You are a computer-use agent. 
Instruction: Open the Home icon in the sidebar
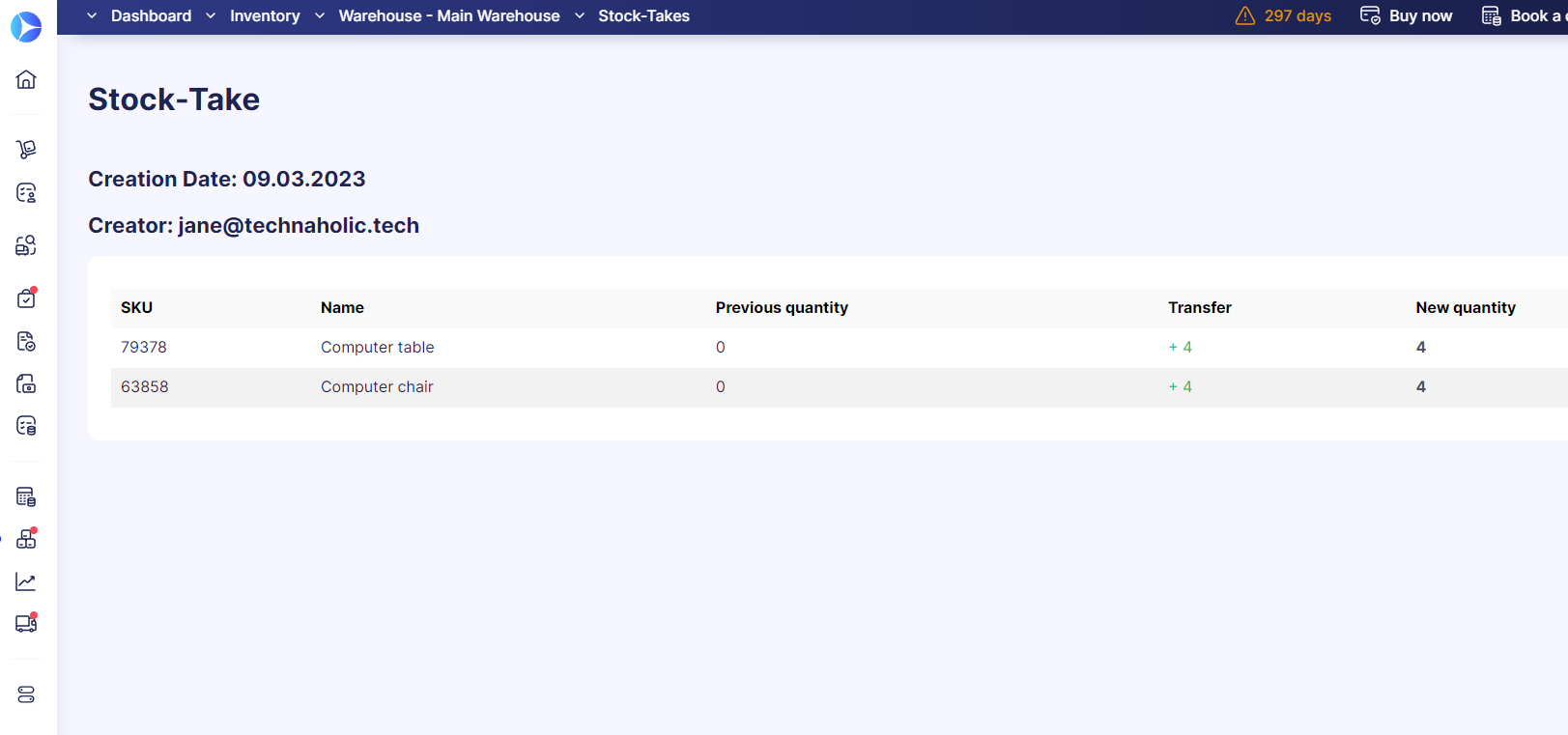pyautogui.click(x=26, y=79)
